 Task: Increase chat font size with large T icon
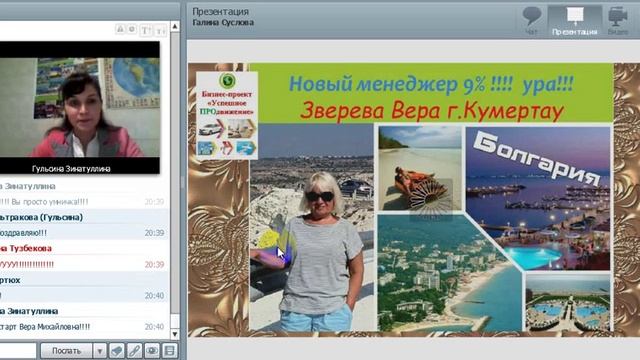point(145,30)
